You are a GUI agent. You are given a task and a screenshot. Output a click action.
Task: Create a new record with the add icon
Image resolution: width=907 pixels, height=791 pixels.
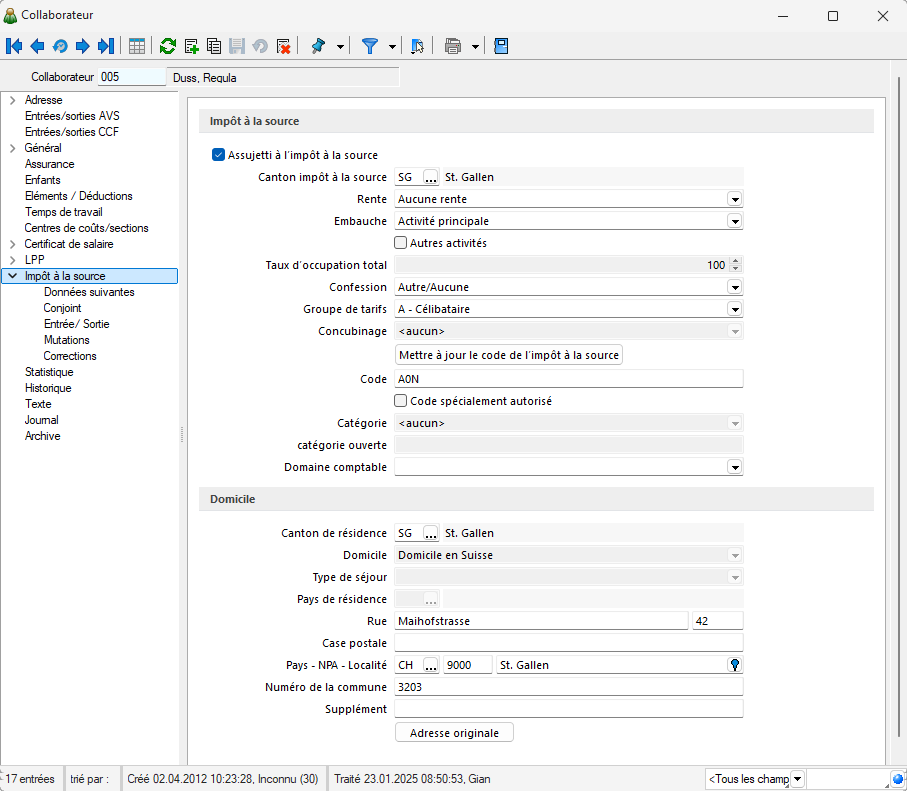coord(191,46)
